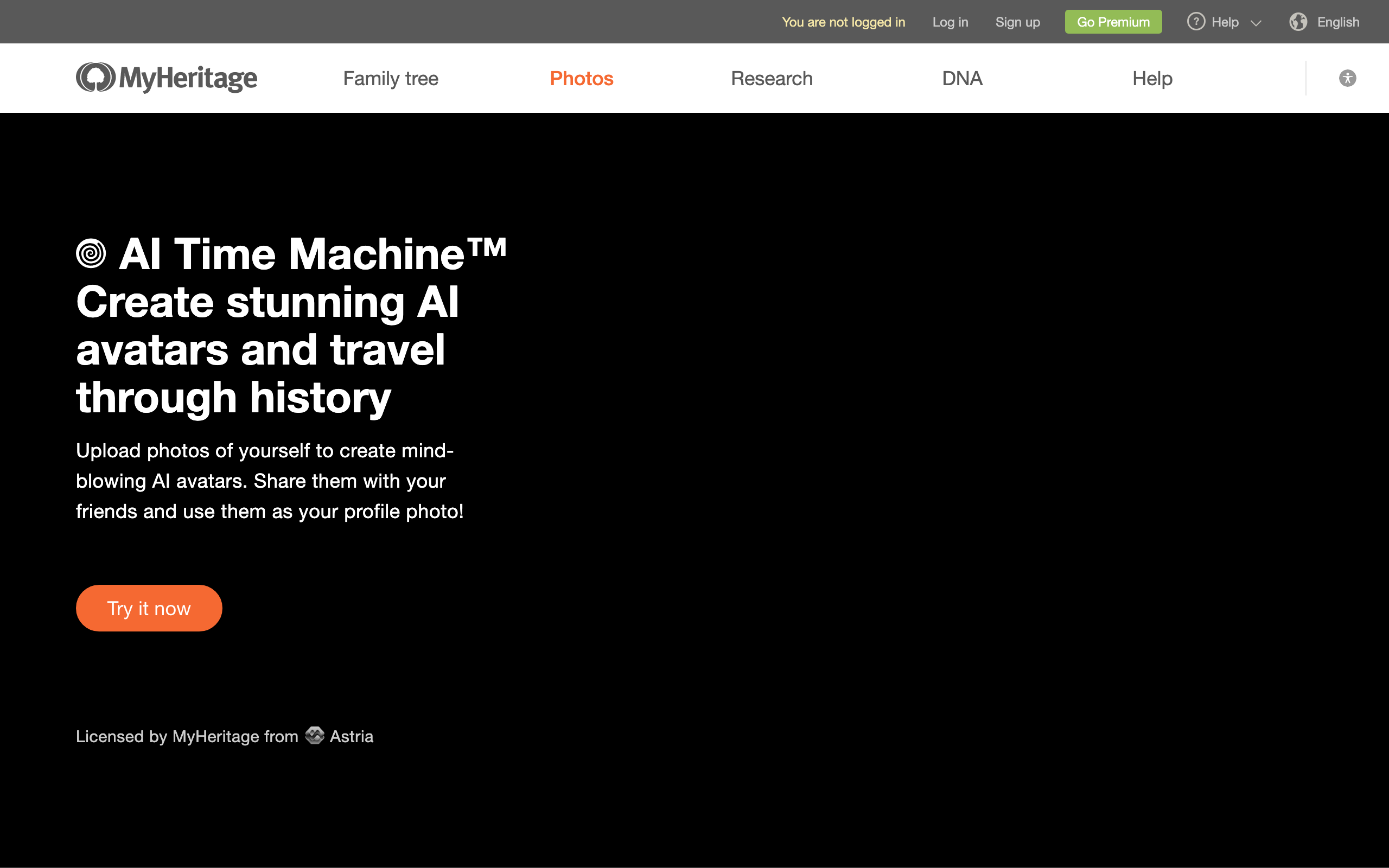Click the Log in link
1389x868 pixels.
[x=950, y=22]
